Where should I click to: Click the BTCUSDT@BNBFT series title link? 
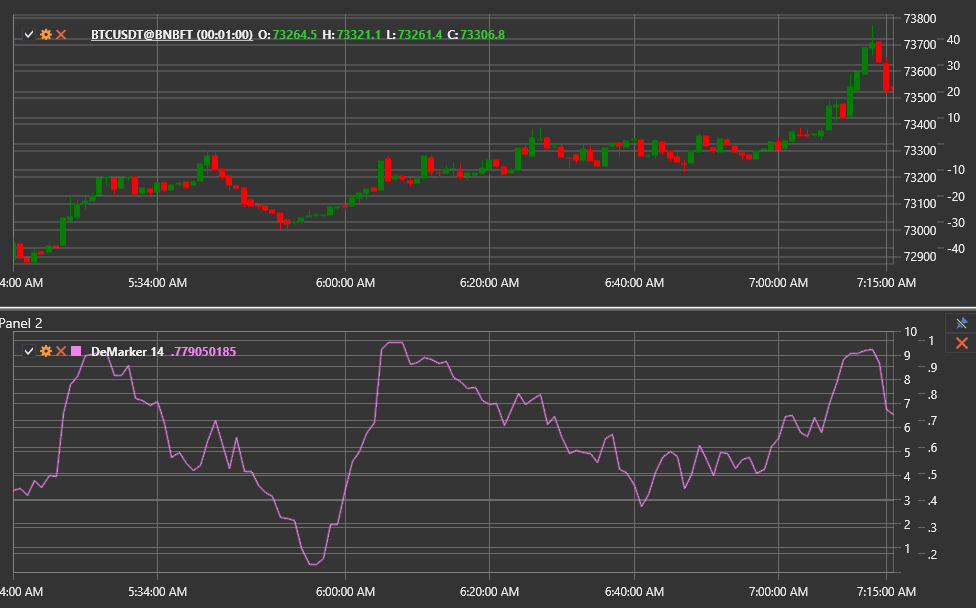click(x=171, y=35)
